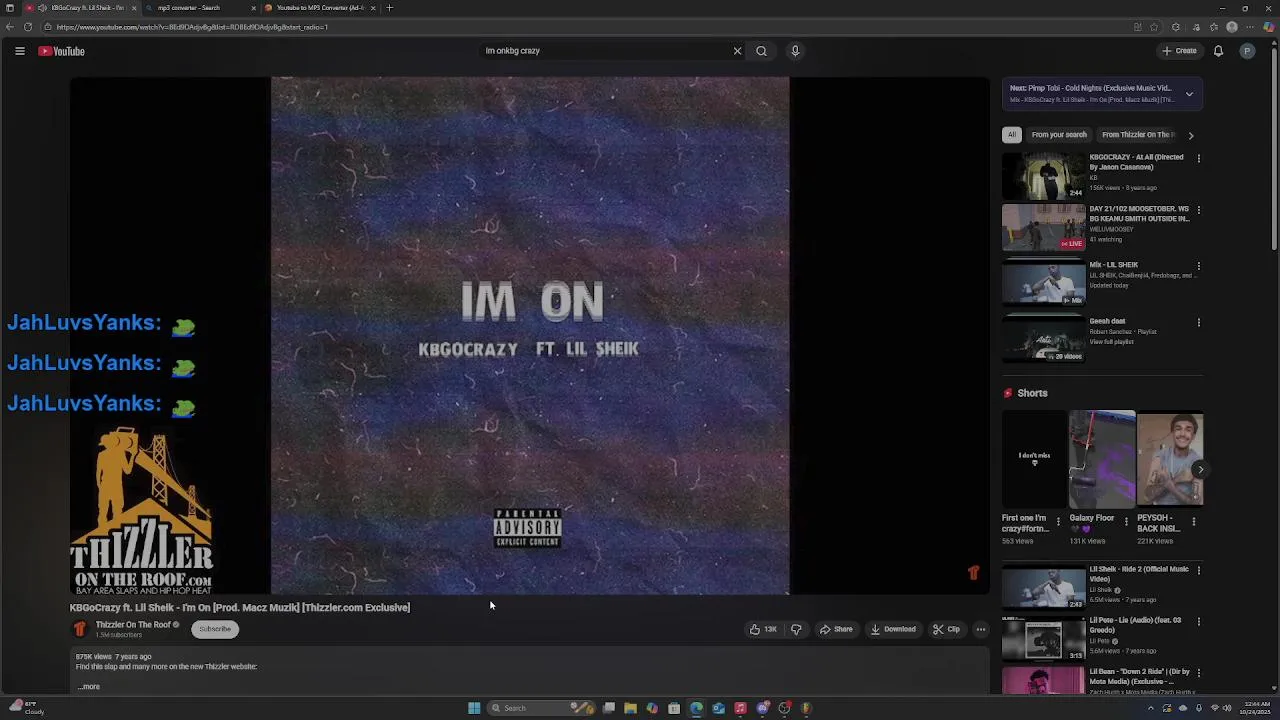Image resolution: width=1280 pixels, height=720 pixels.
Task: Open the Galaxy Floor short
Action: [1102, 459]
